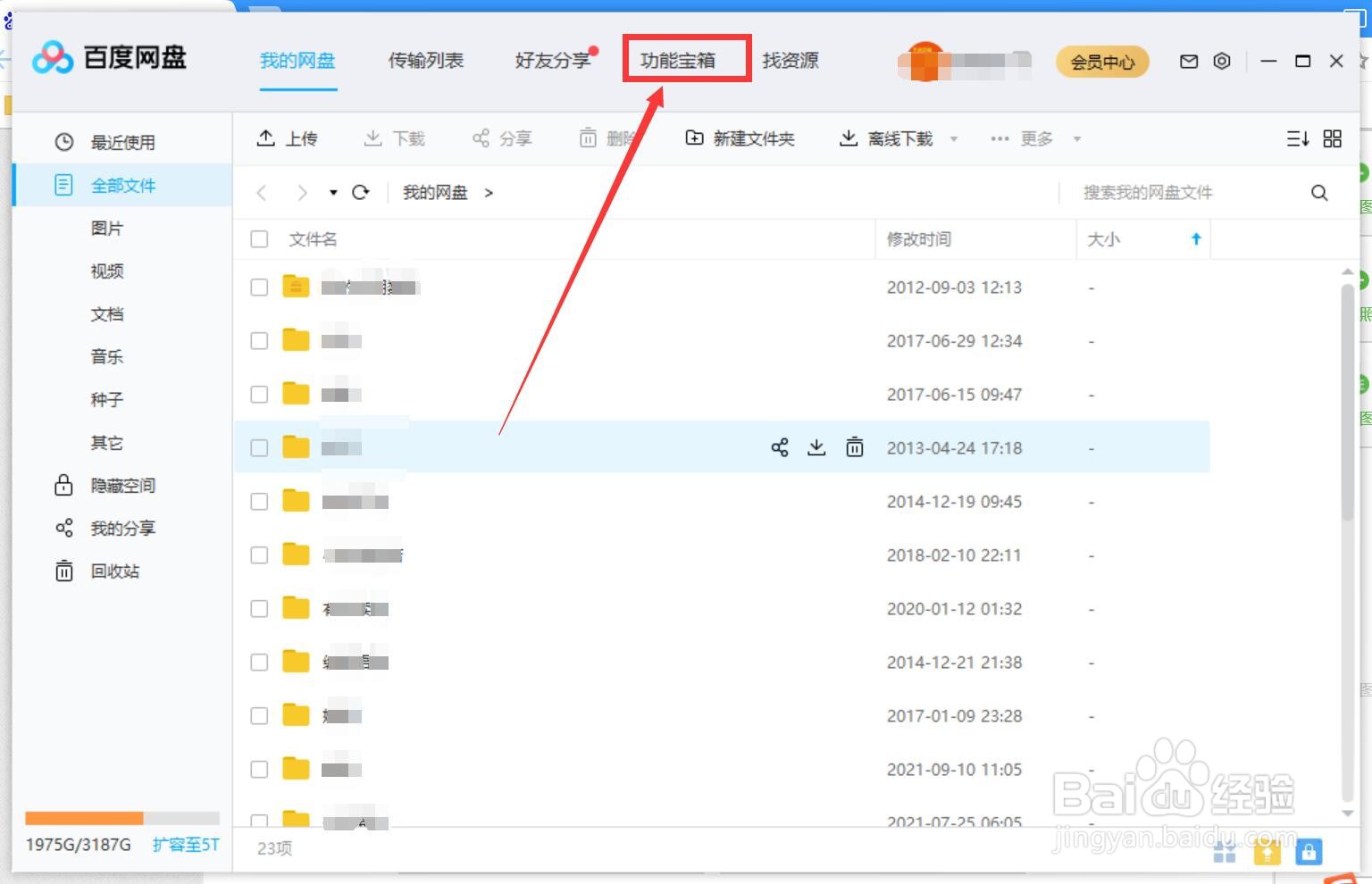
Task: Expand the 离线下载 dropdown arrow
Action: point(954,139)
